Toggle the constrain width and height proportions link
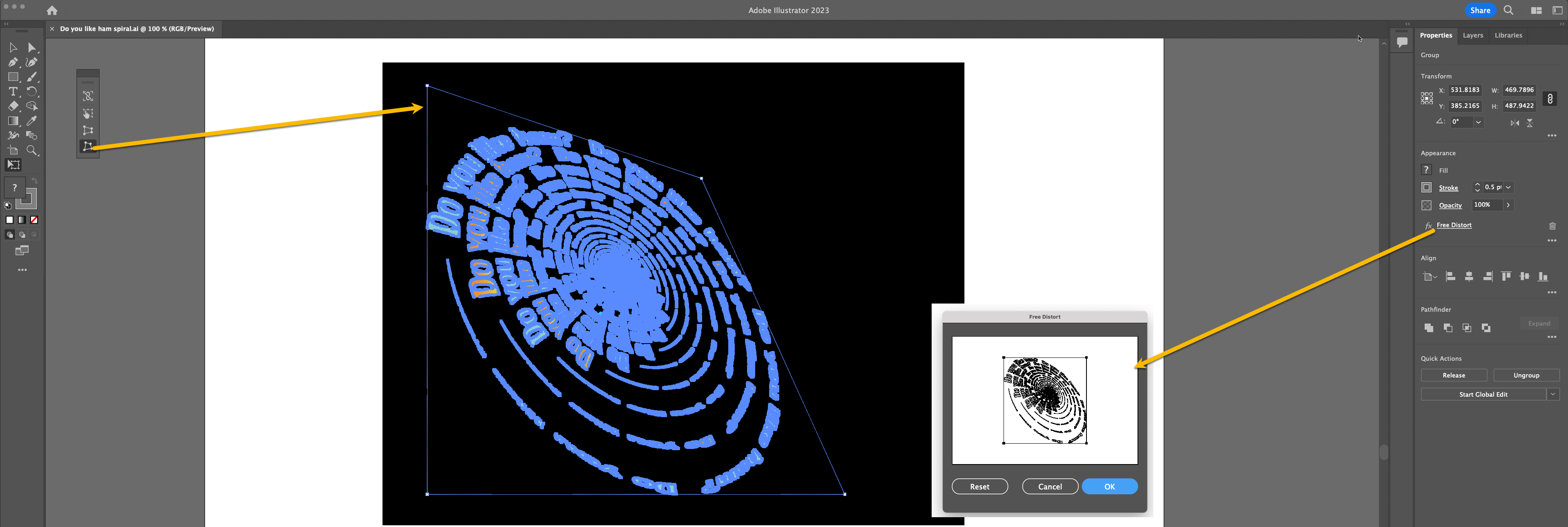The width and height of the screenshot is (1568, 527). pos(1550,99)
